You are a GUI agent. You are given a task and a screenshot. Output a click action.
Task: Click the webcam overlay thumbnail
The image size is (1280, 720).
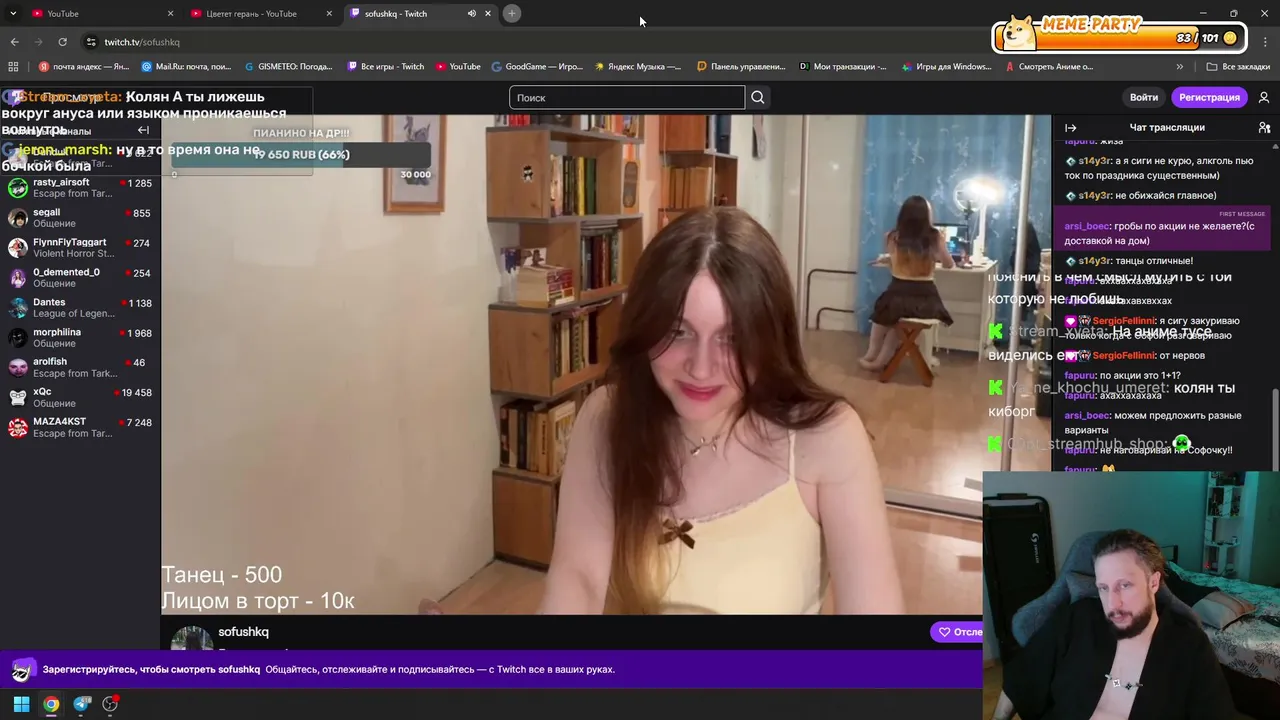pos(1131,595)
